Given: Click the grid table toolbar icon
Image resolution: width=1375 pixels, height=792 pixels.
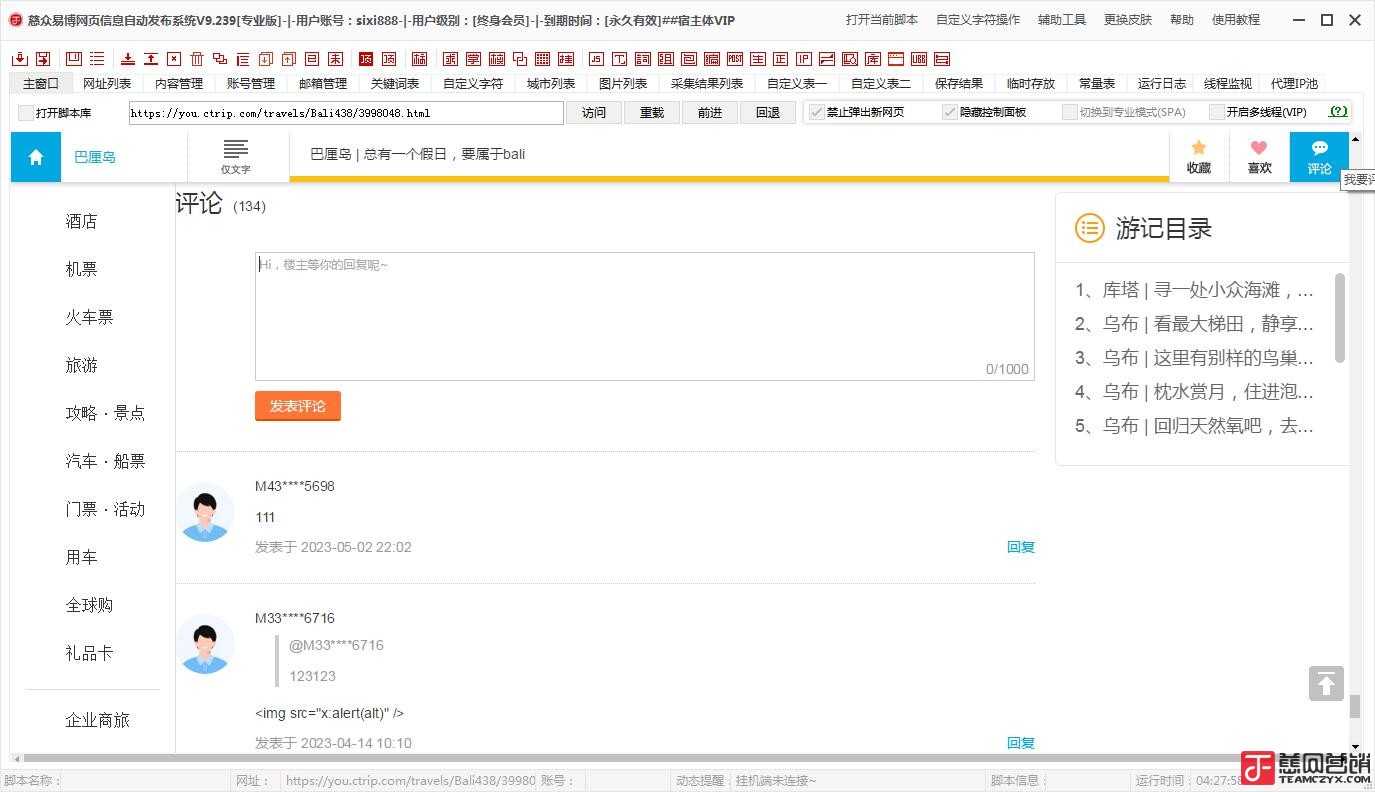Looking at the screenshot, I should pos(543,59).
